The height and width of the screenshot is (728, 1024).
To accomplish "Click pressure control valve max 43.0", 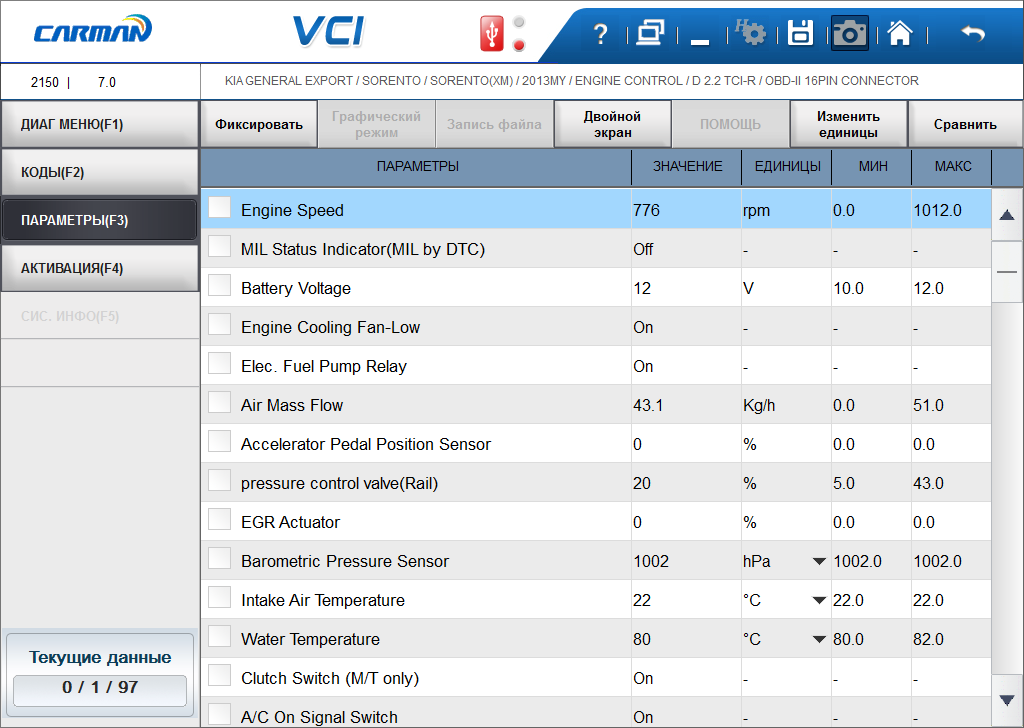I will point(928,483).
